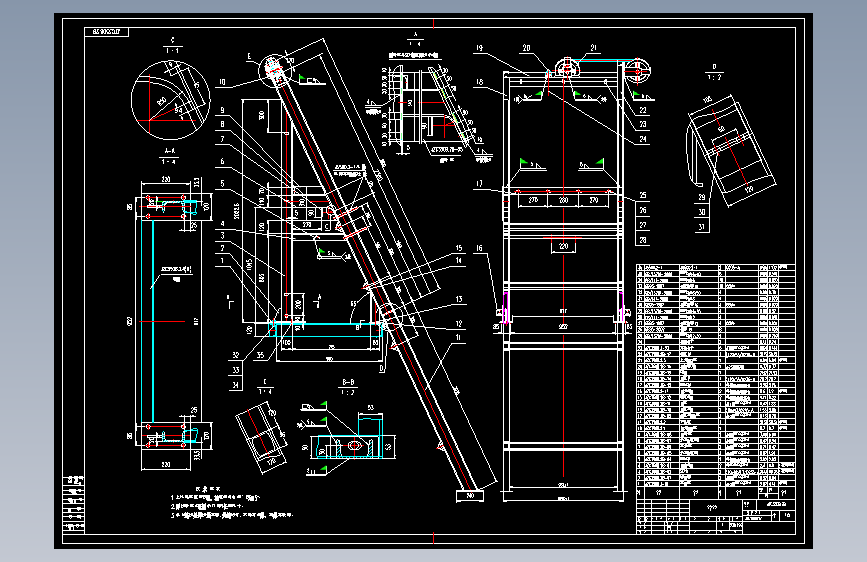
Task: Pick the 280 dimension in front view
Action: point(563,200)
